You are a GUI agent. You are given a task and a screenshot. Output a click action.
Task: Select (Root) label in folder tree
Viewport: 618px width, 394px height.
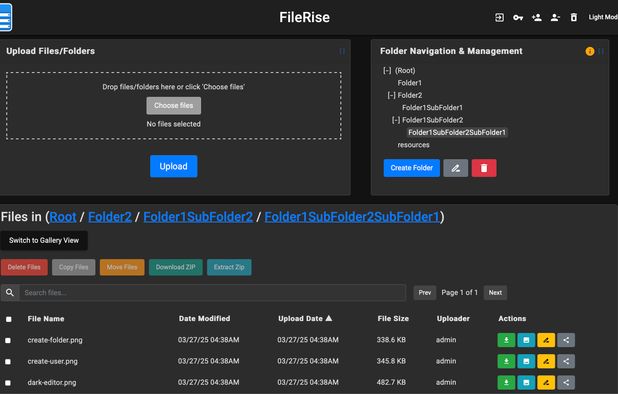pos(405,71)
